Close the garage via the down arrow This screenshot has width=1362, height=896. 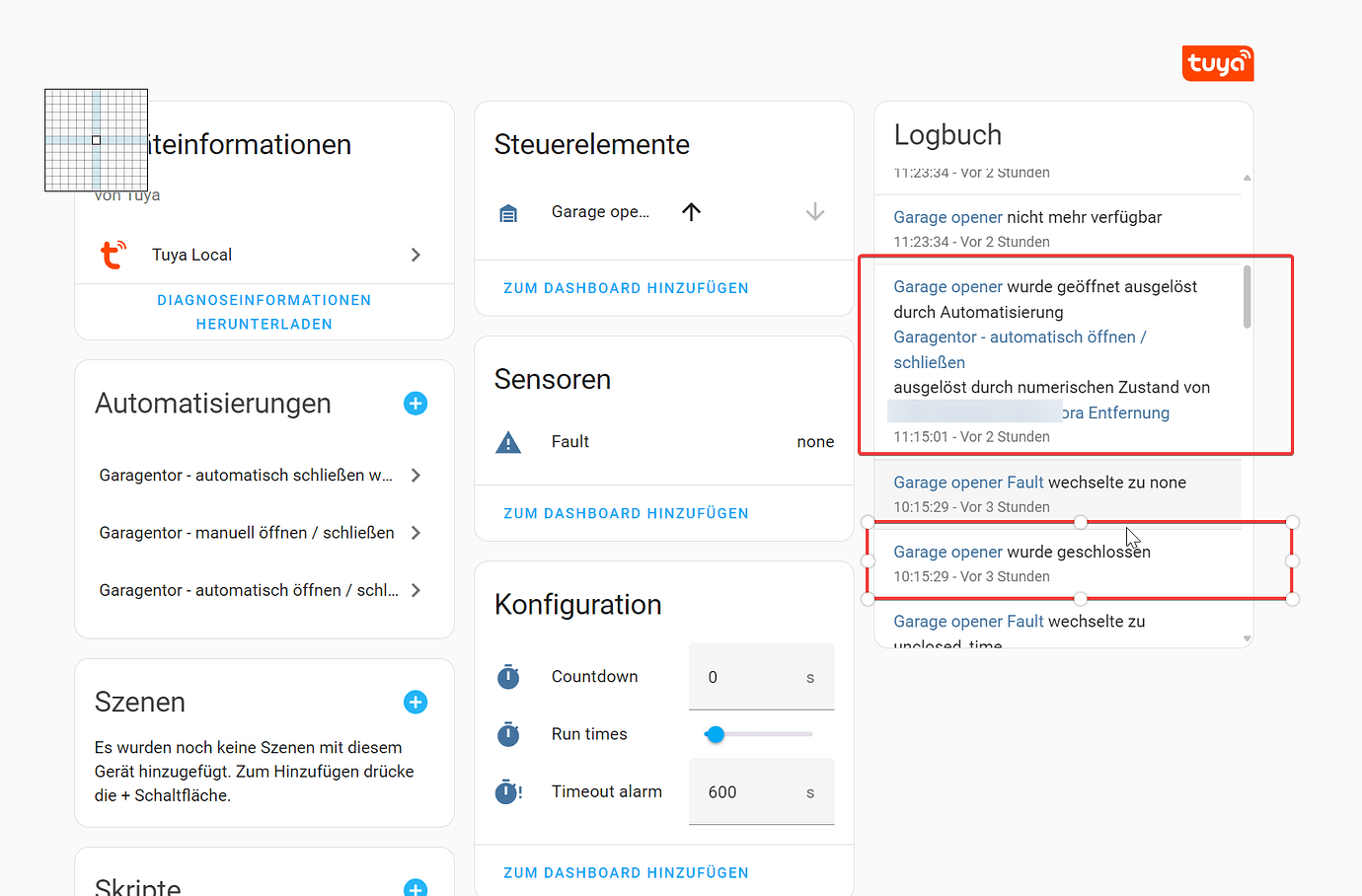click(x=814, y=211)
